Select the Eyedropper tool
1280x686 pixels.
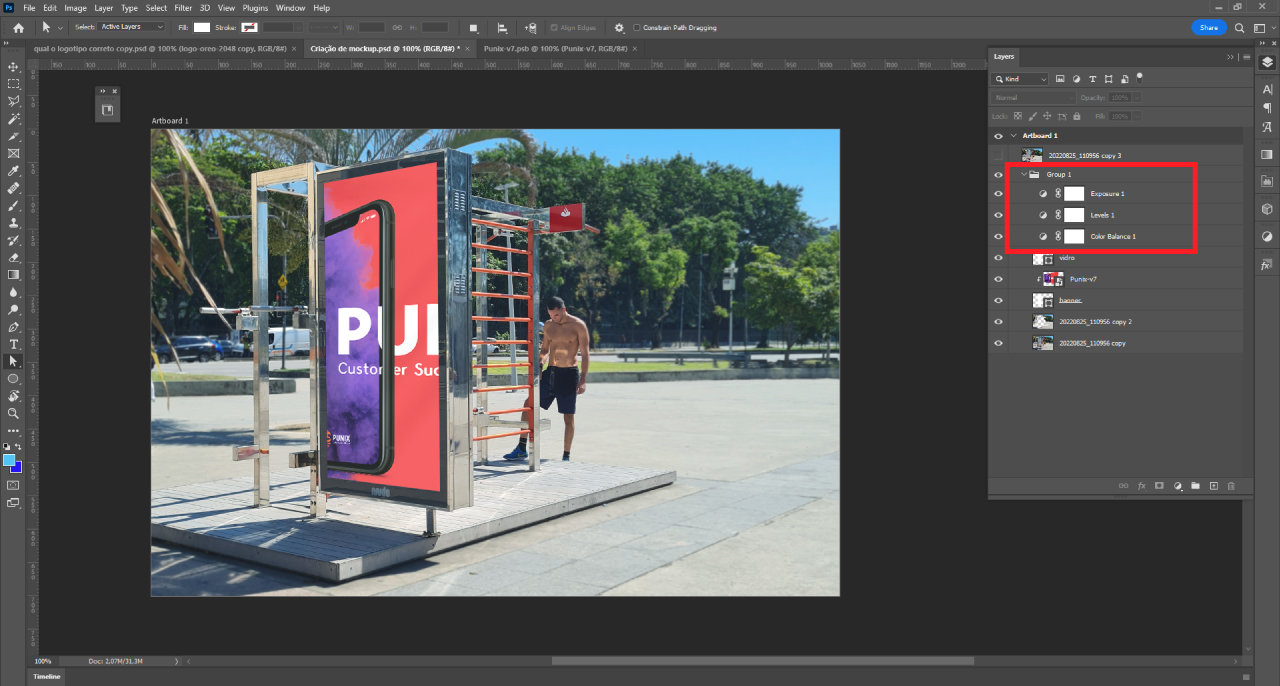click(x=14, y=171)
